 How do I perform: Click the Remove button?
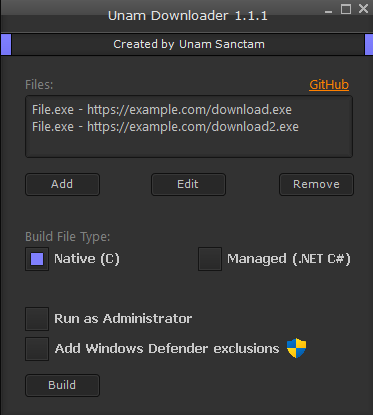pos(316,184)
